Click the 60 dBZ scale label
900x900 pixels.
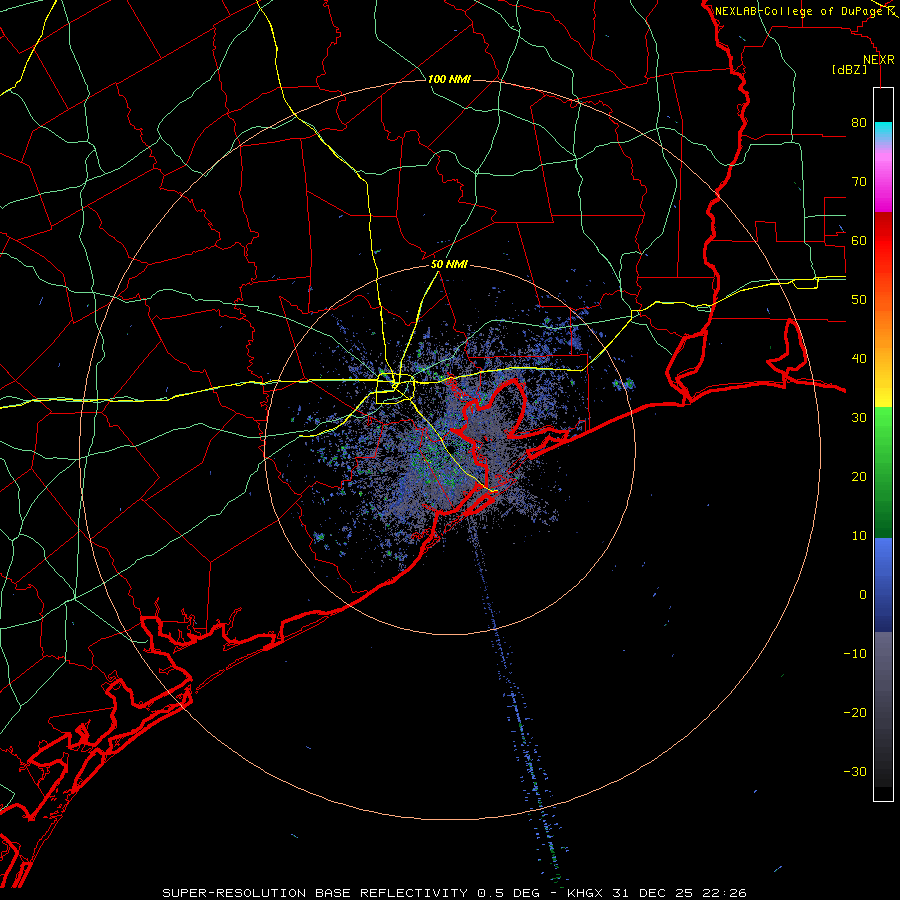tap(859, 240)
